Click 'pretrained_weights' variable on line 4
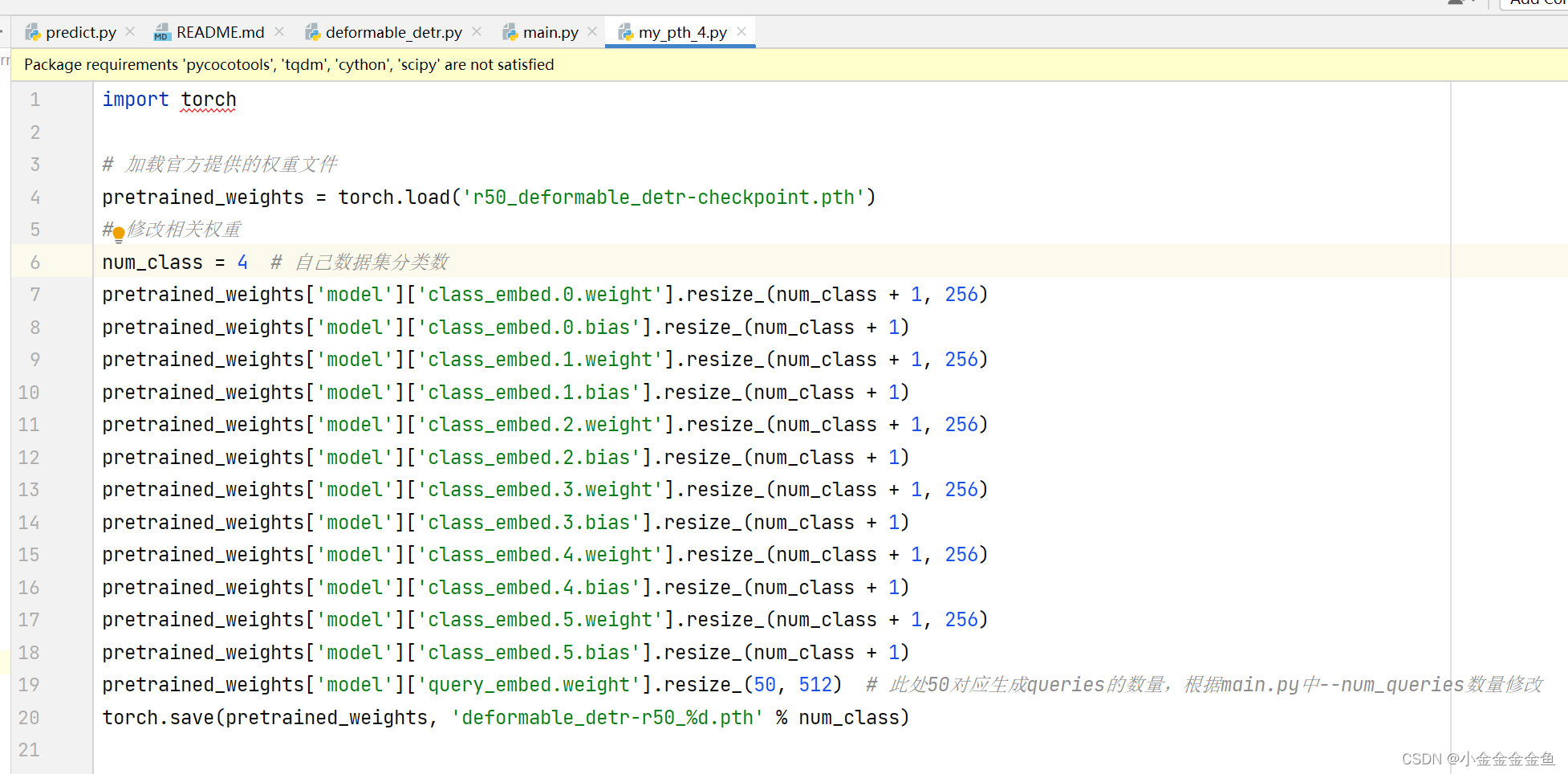The width and height of the screenshot is (1568, 774). coord(203,198)
